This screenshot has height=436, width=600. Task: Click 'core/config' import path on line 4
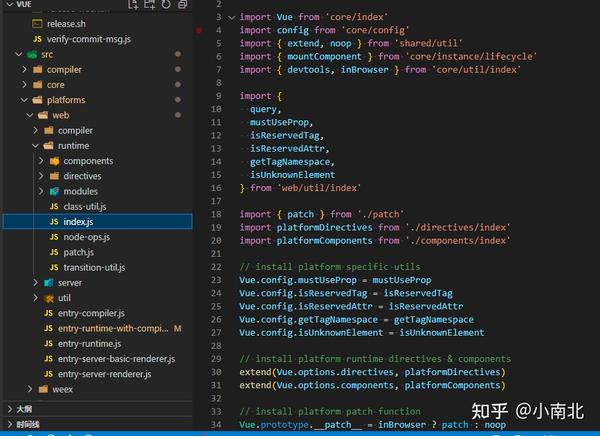(x=375, y=30)
